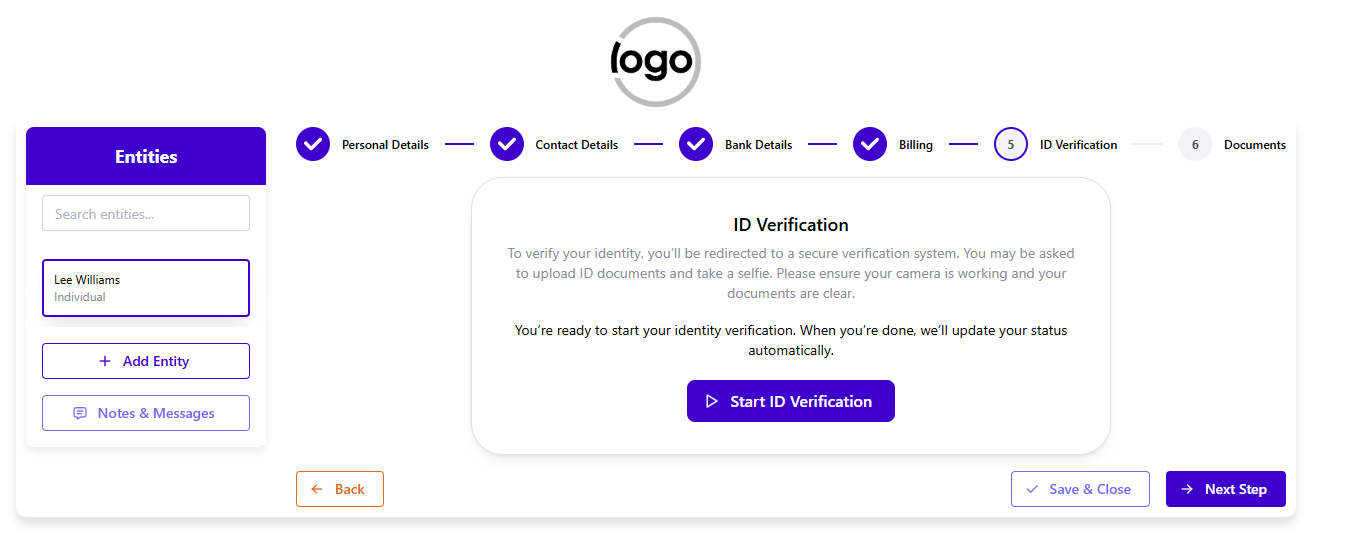Select step 6 Documents circle

click(1195, 144)
